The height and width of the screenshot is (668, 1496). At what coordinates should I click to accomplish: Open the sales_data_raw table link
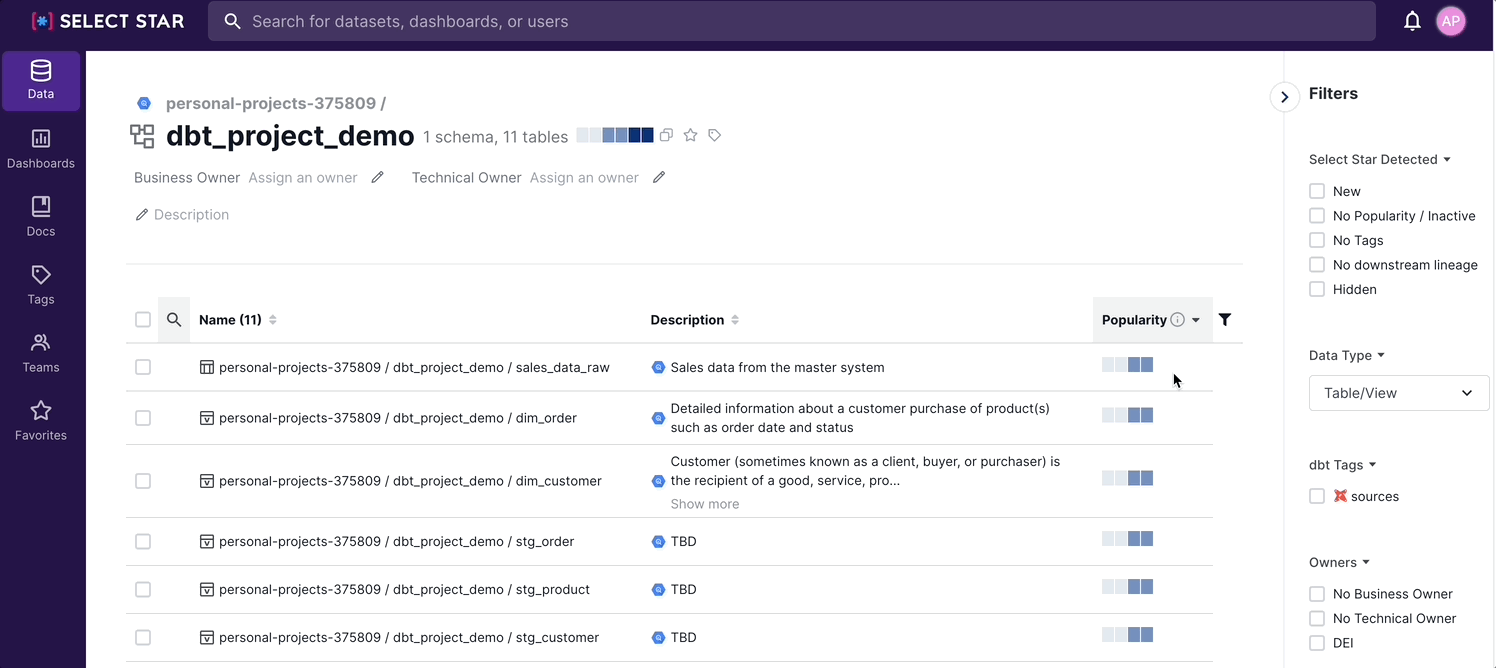pyautogui.click(x=414, y=367)
